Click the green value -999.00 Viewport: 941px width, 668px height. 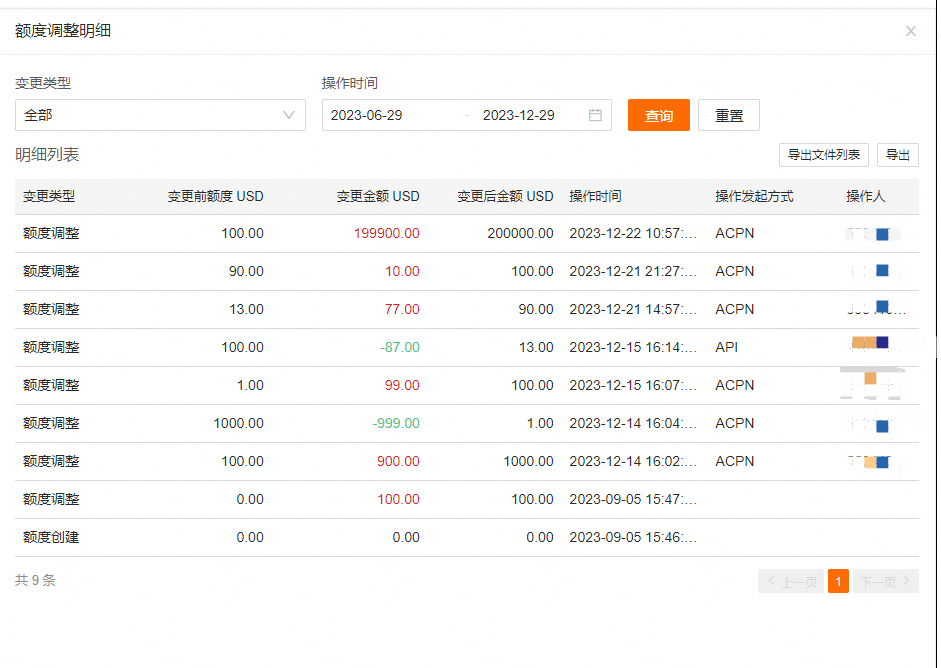tap(396, 423)
